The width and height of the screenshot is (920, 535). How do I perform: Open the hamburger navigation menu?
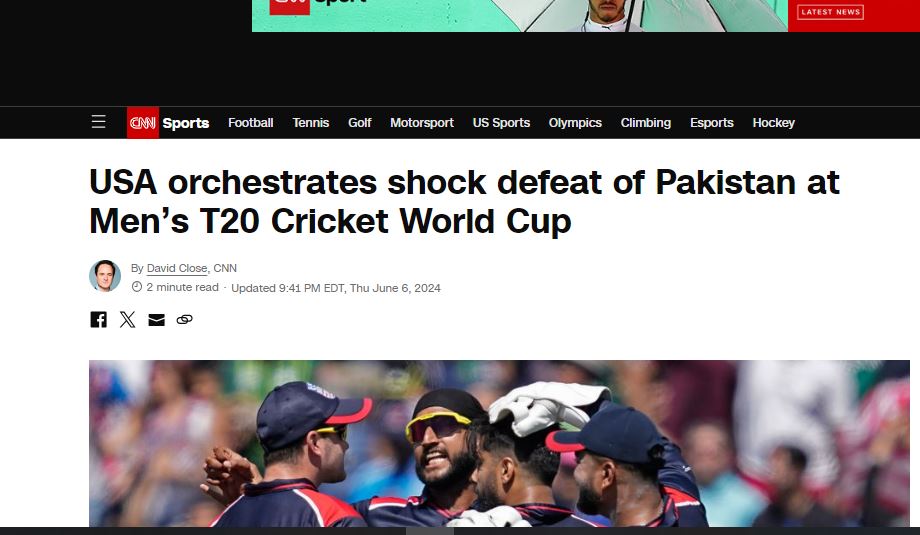coord(99,122)
